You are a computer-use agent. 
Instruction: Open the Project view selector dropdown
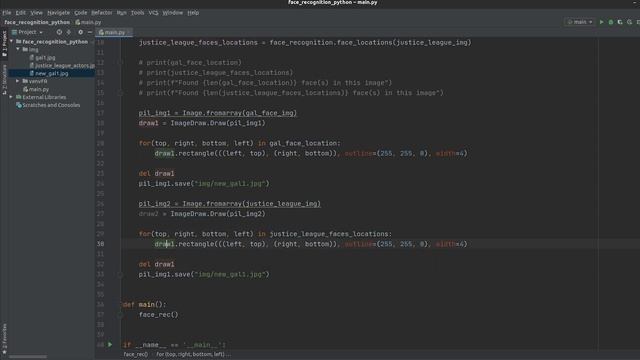click(27, 32)
